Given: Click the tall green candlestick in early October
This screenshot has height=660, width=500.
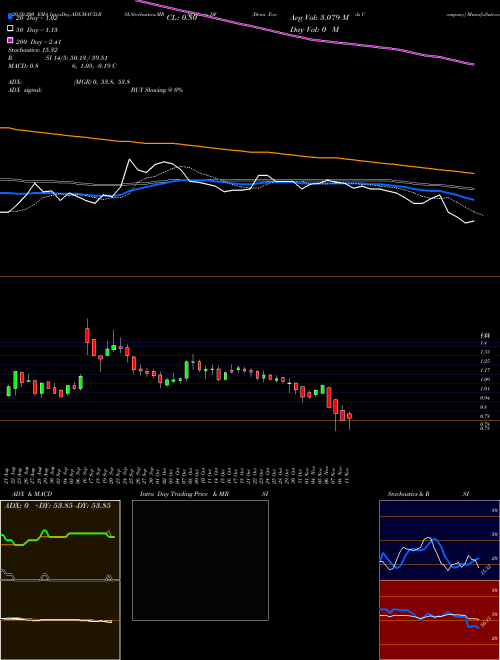Looking at the screenshot, I should (x=186, y=369).
